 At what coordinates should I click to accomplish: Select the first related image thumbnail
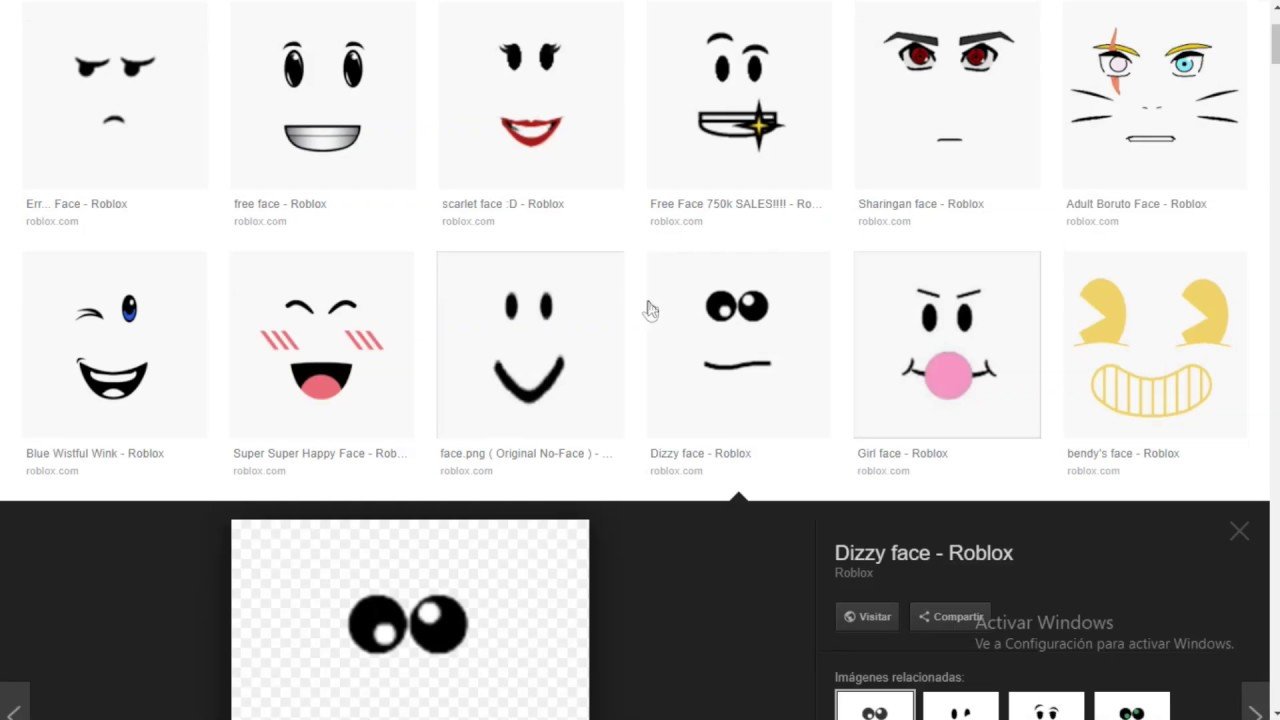875,706
